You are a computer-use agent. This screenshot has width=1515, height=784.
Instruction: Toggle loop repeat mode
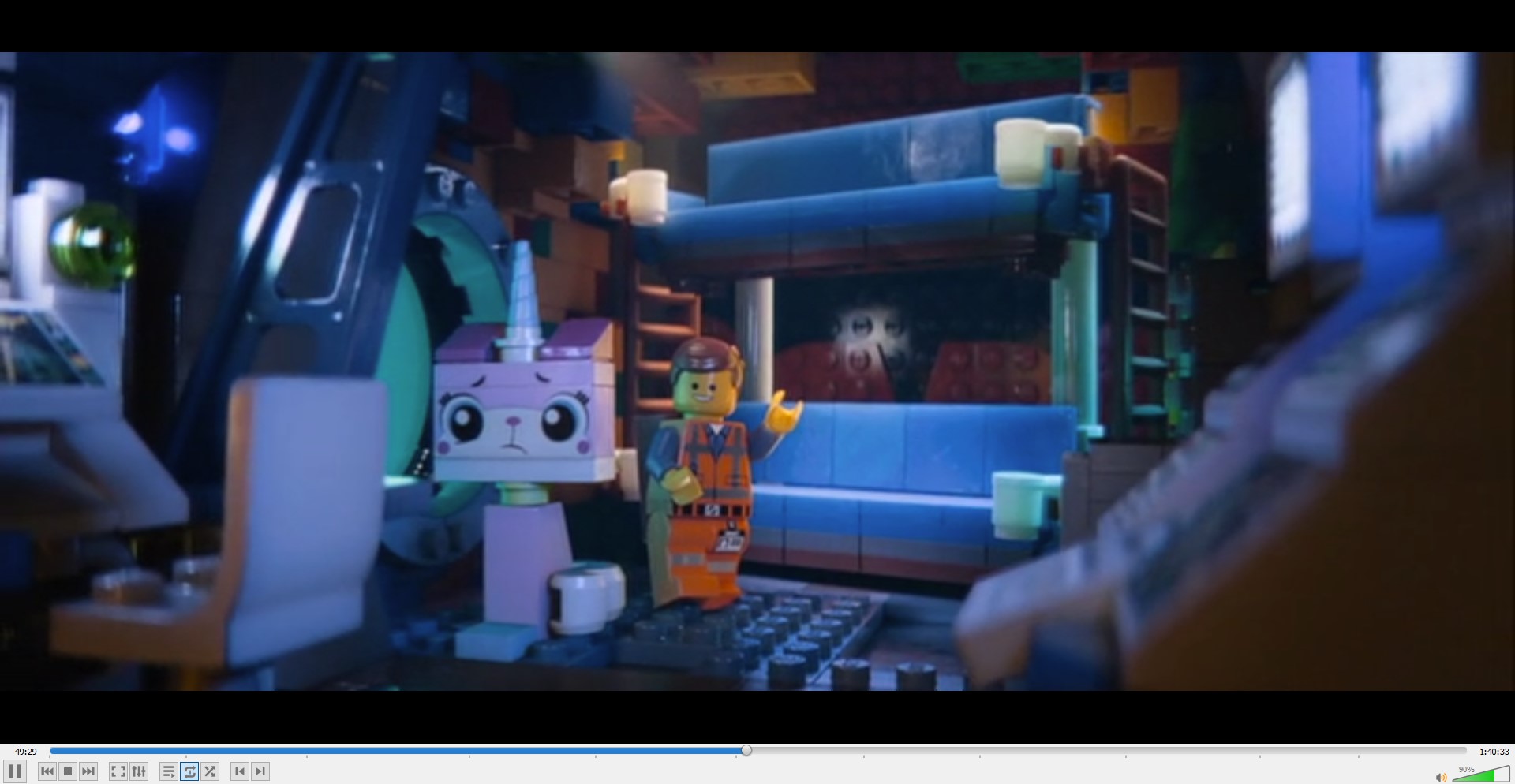click(189, 771)
